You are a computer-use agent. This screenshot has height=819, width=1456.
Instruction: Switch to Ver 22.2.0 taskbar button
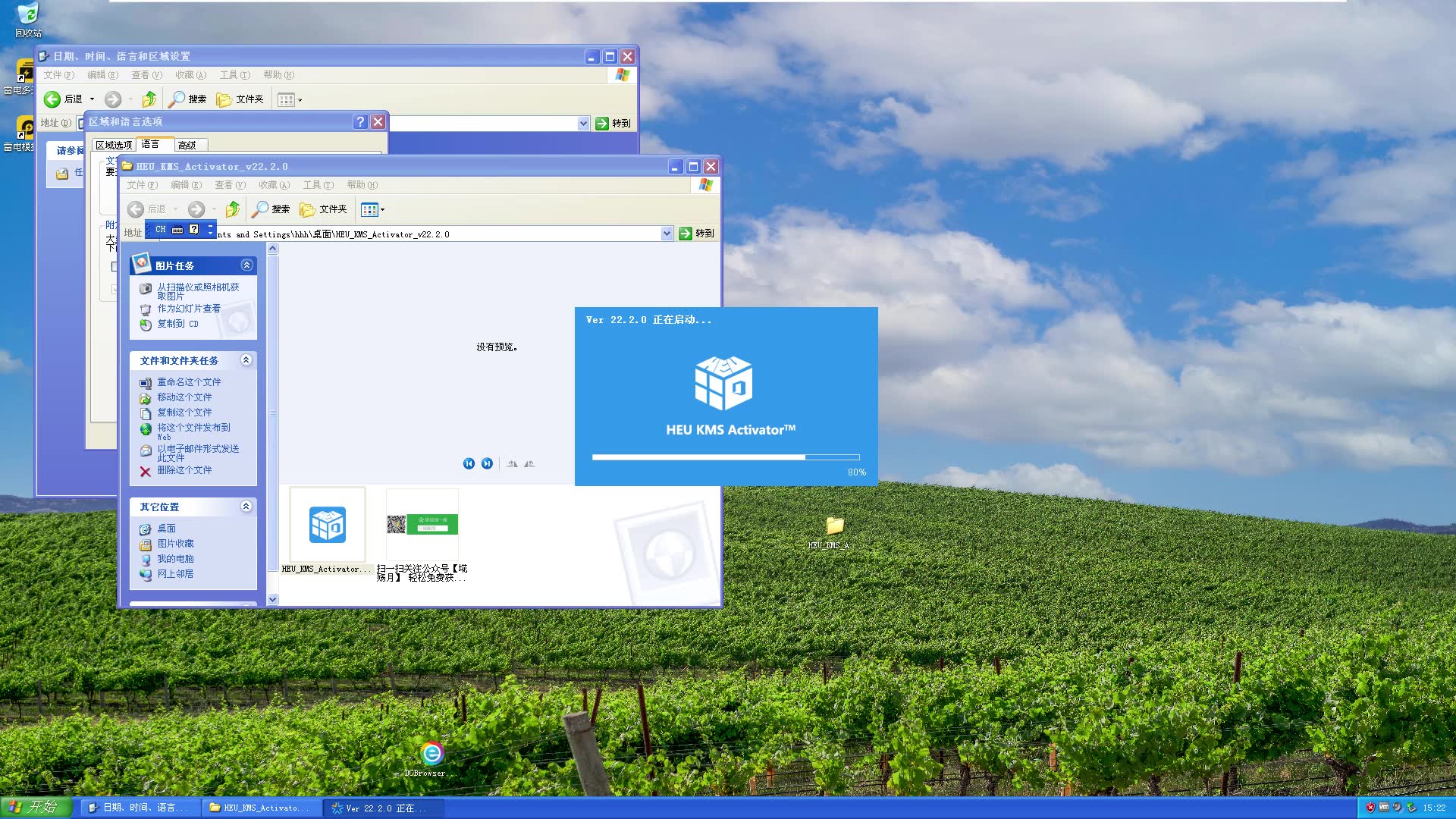[384, 808]
